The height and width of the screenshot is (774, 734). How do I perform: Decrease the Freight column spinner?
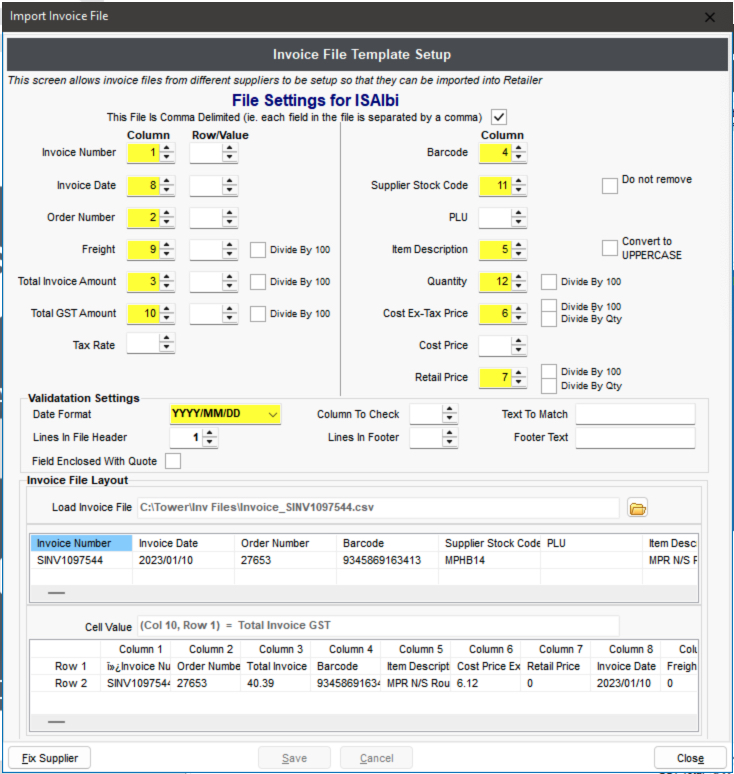pyautogui.click(x=167, y=255)
